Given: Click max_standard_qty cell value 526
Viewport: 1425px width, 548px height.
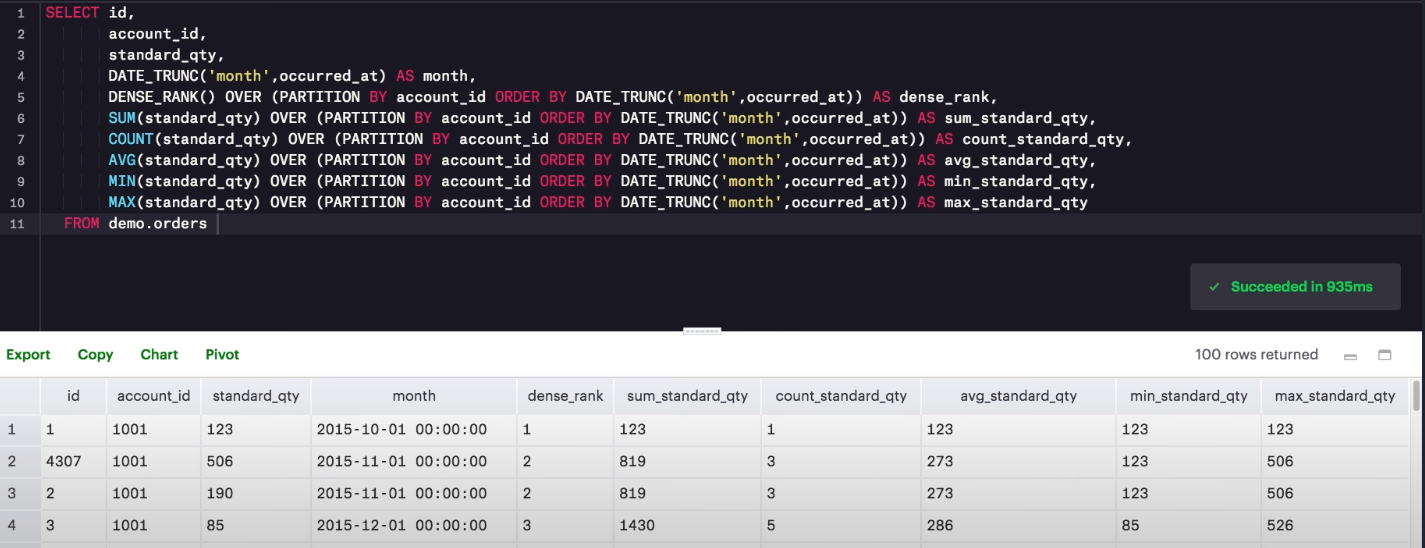Looking at the screenshot, I should [1335, 525].
